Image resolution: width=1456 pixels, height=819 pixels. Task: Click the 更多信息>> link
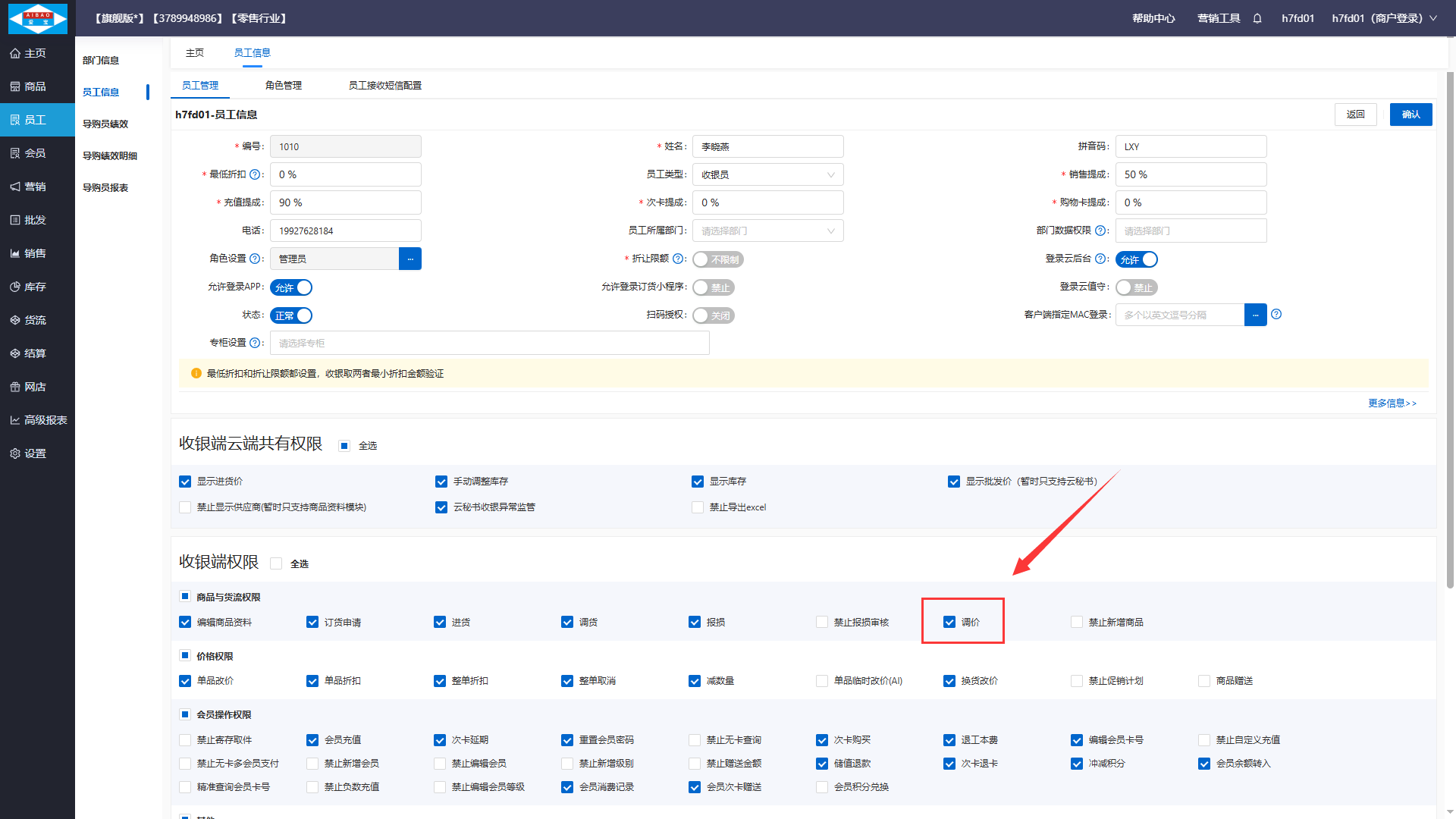click(1392, 403)
